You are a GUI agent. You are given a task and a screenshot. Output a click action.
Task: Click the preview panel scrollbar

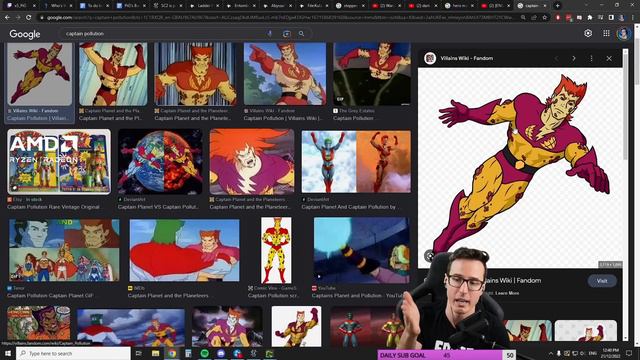coord(625,104)
